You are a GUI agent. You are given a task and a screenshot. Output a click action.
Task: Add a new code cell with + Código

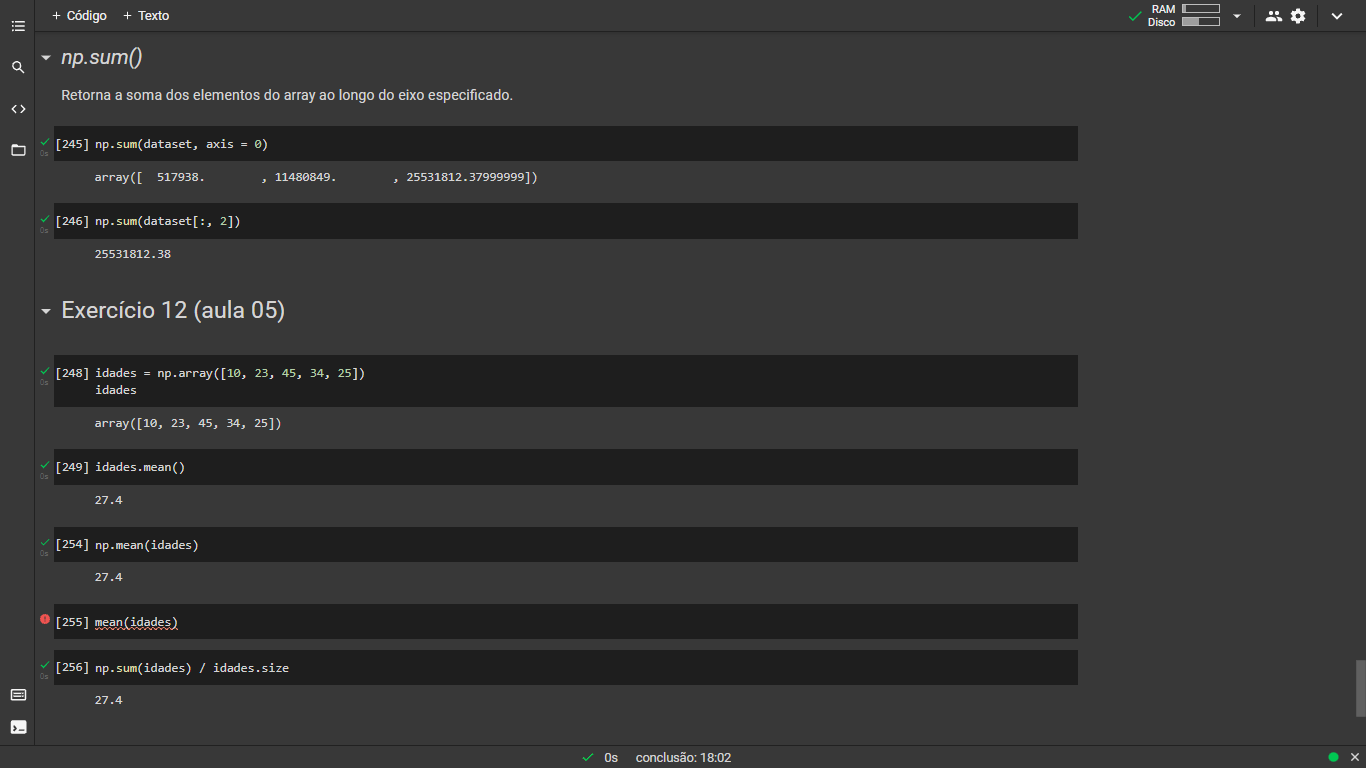pos(79,16)
